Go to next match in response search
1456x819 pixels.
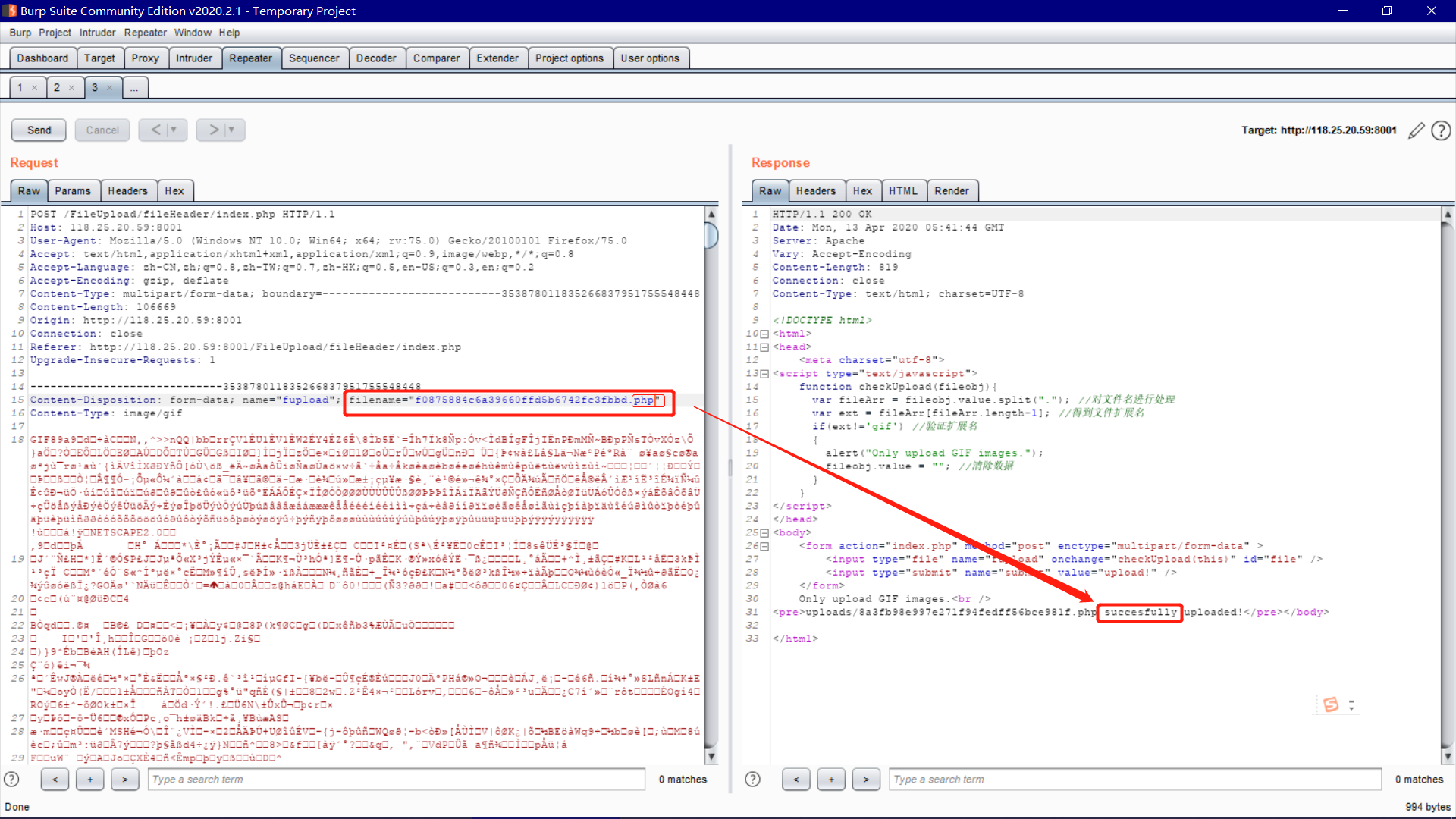click(866, 780)
